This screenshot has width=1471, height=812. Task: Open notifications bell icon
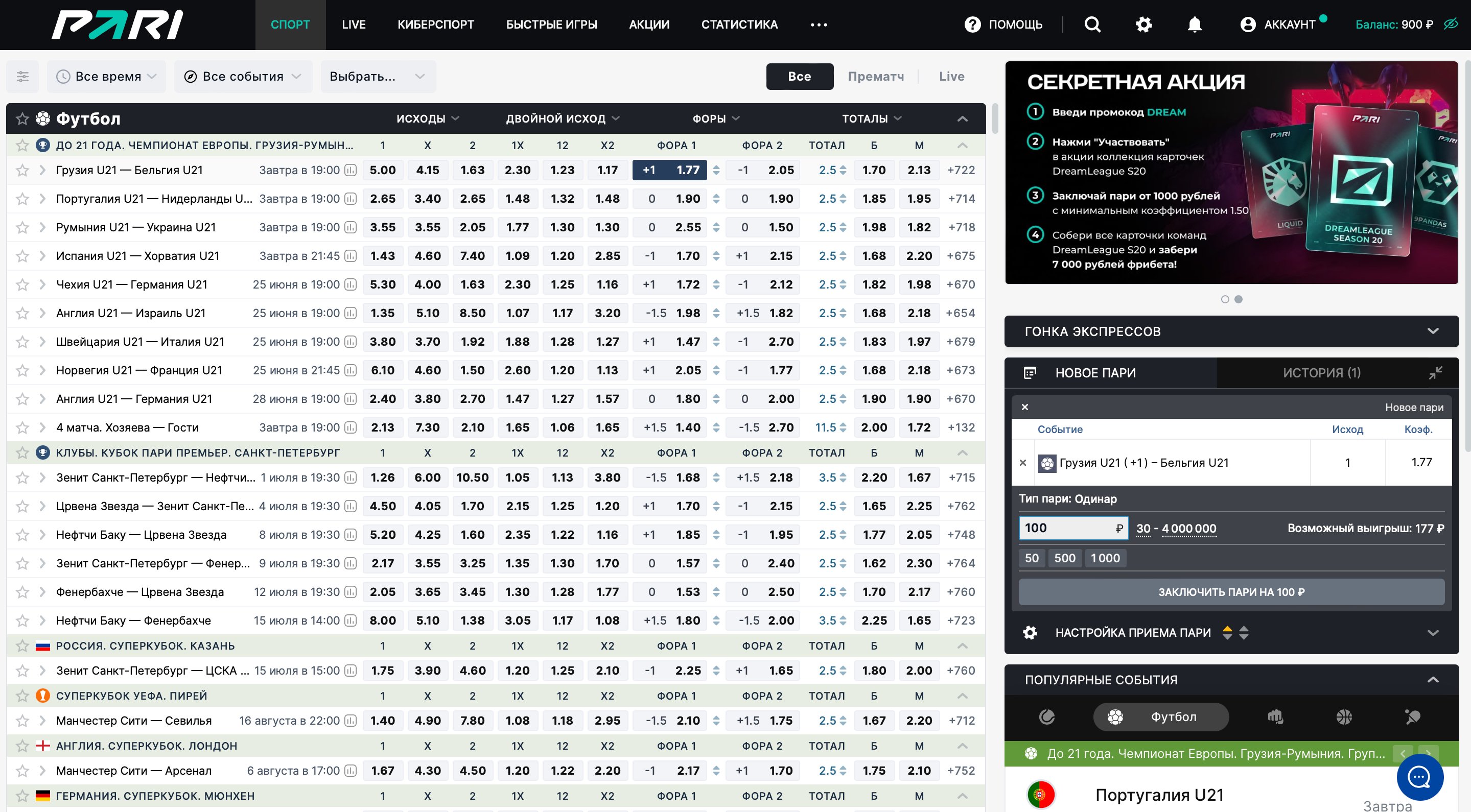1194,25
